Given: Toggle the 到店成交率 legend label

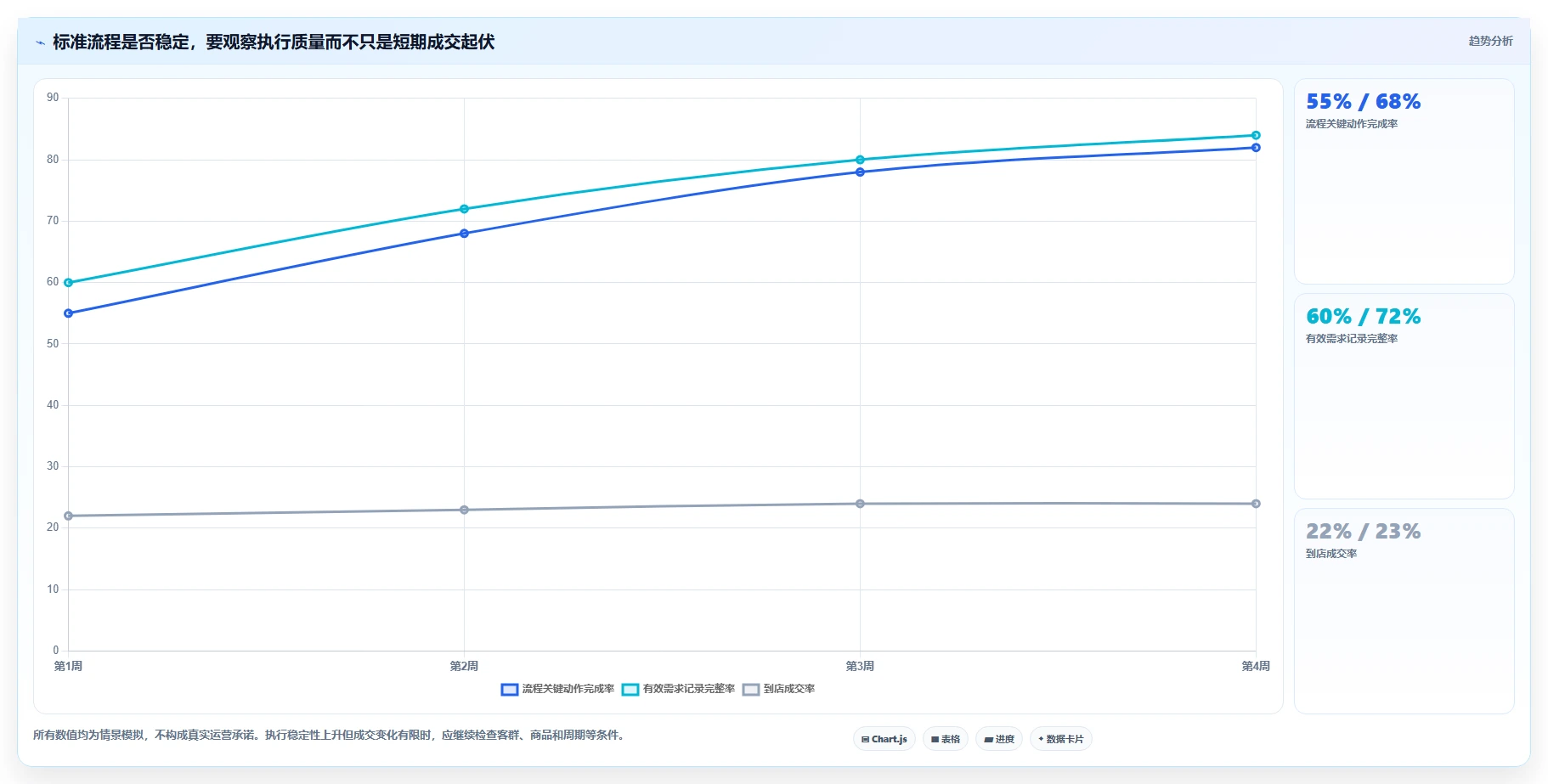Looking at the screenshot, I should pos(789,689).
